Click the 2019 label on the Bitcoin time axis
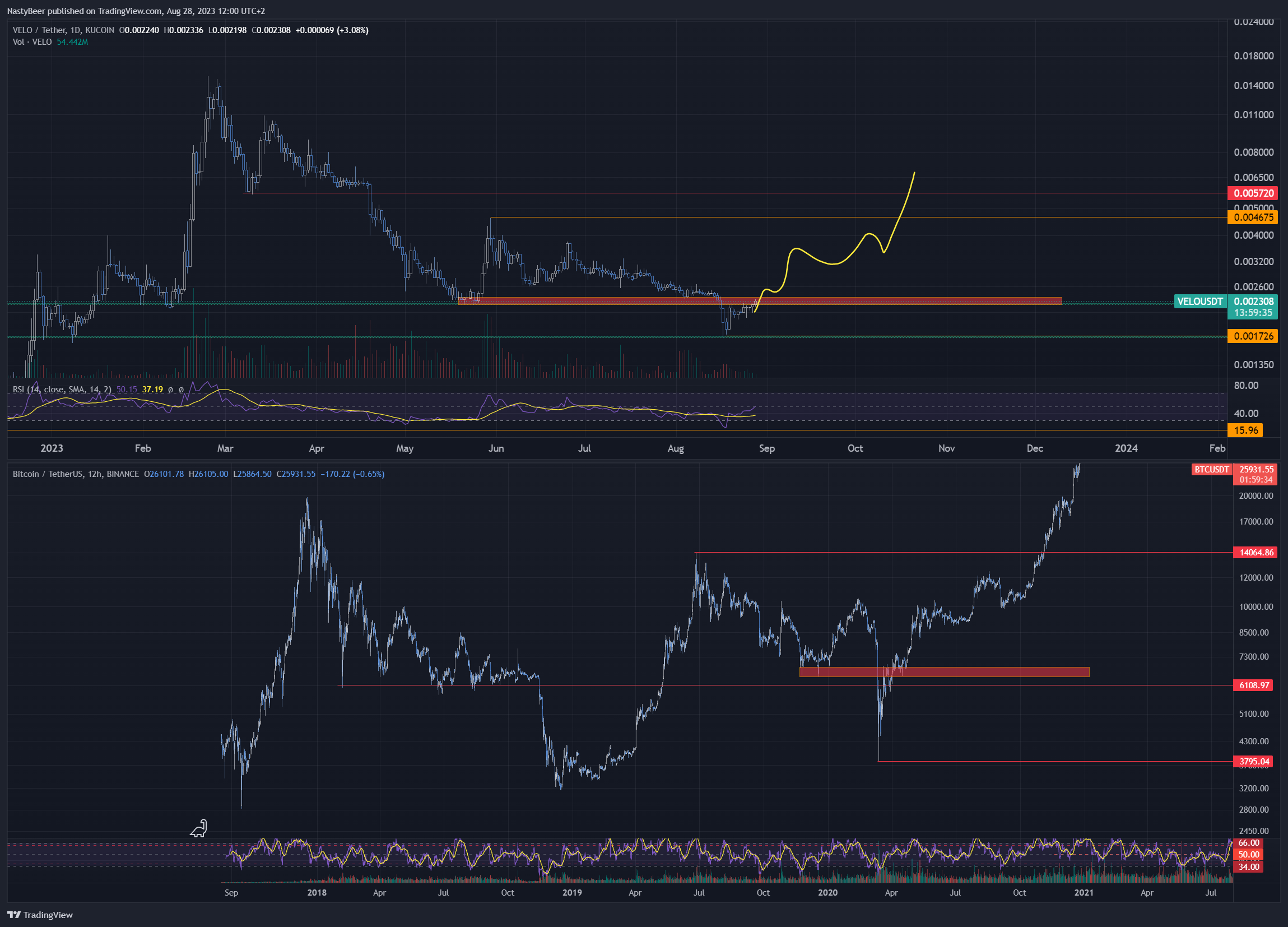 click(x=572, y=892)
